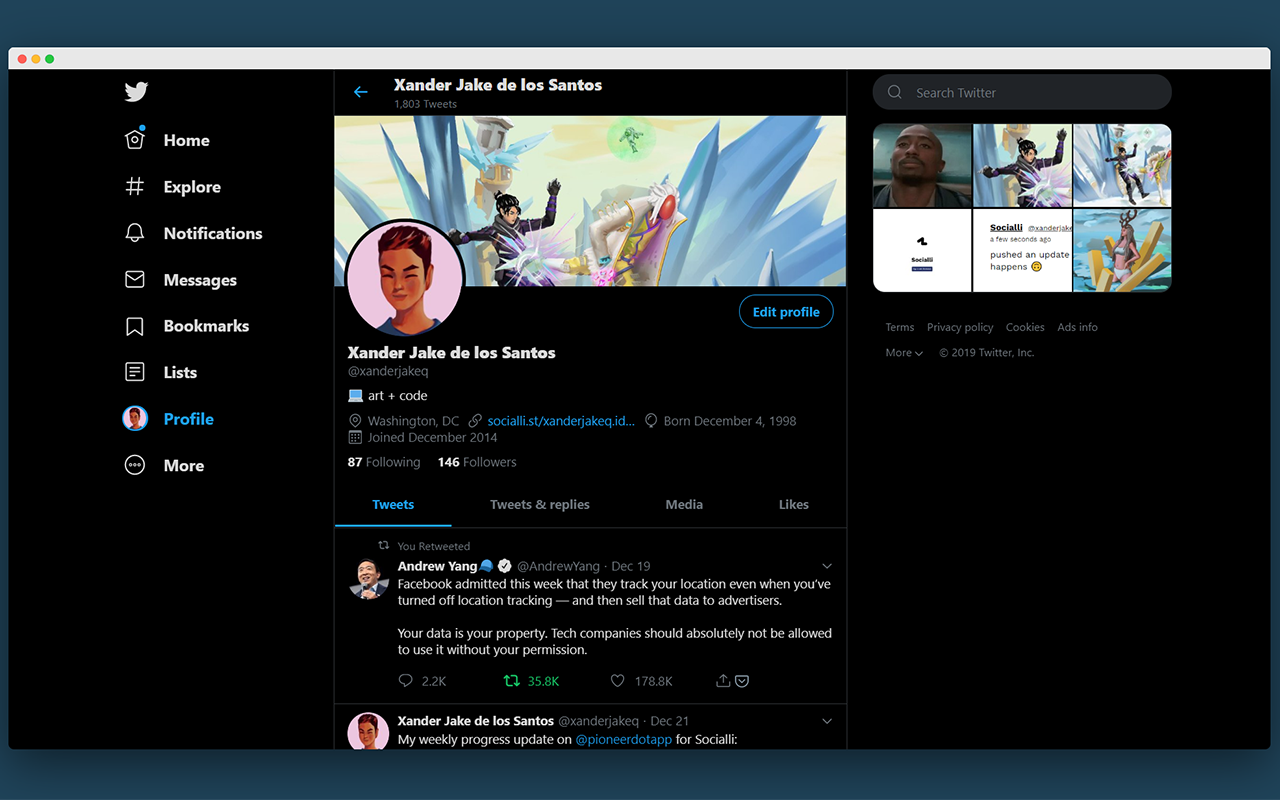Open the Dec 19 tweet timestamp
The height and width of the screenshot is (800, 1280).
(631, 566)
